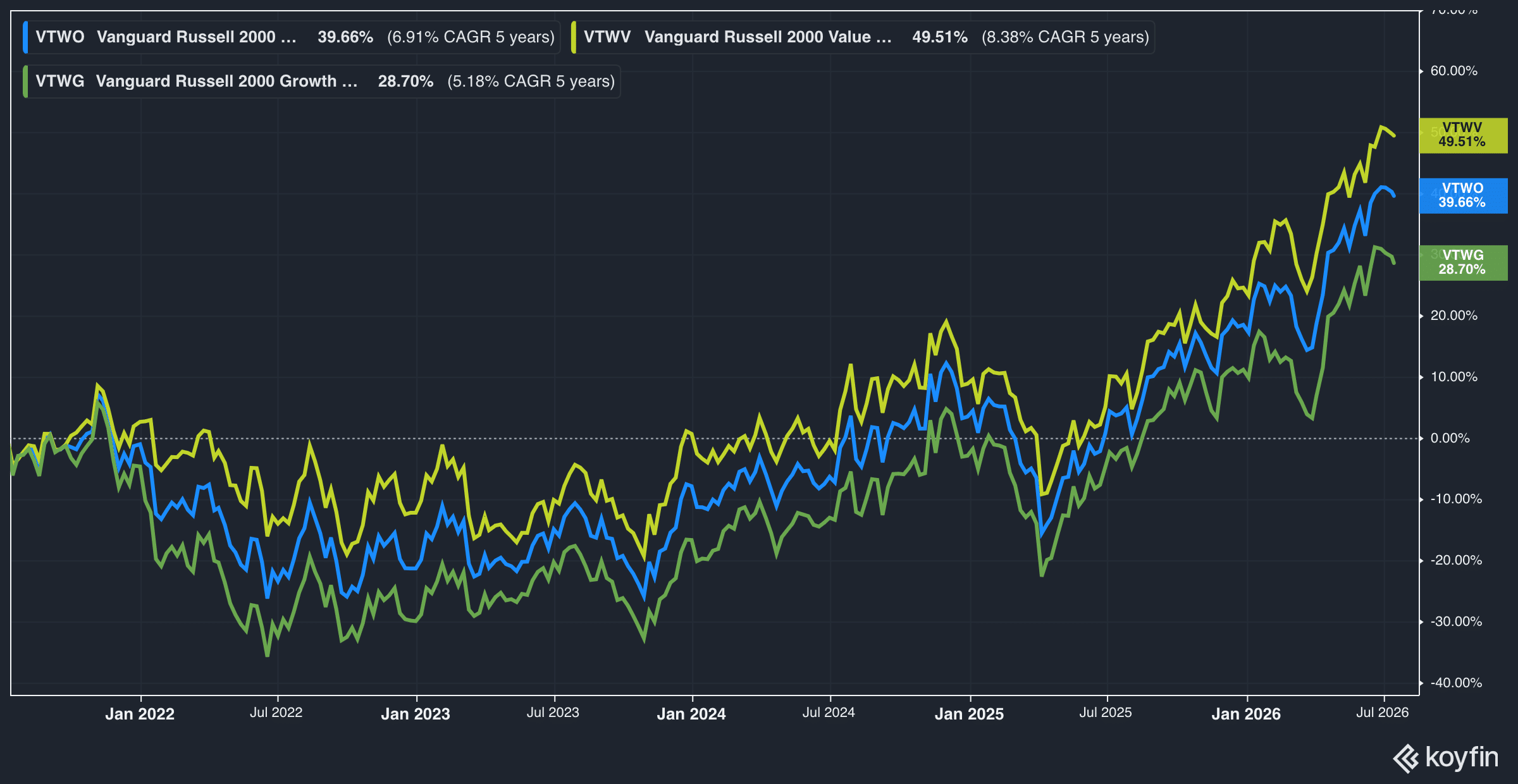1518x784 pixels.
Task: Click the 'Jan 2023' x-axis label
Action: click(x=416, y=714)
